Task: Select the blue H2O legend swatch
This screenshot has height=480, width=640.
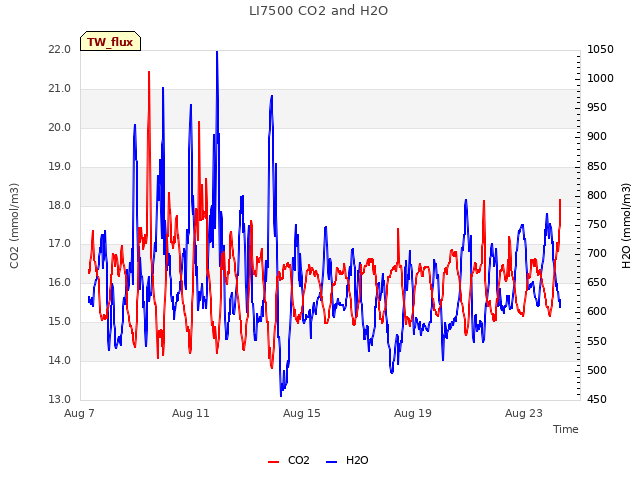Action: (x=332, y=461)
